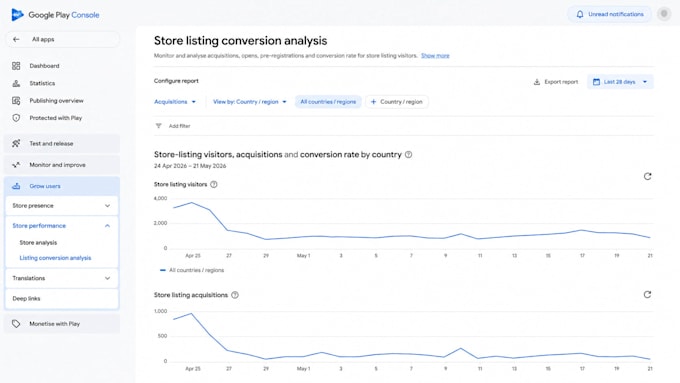Click the Export report download icon

pyautogui.click(x=537, y=82)
